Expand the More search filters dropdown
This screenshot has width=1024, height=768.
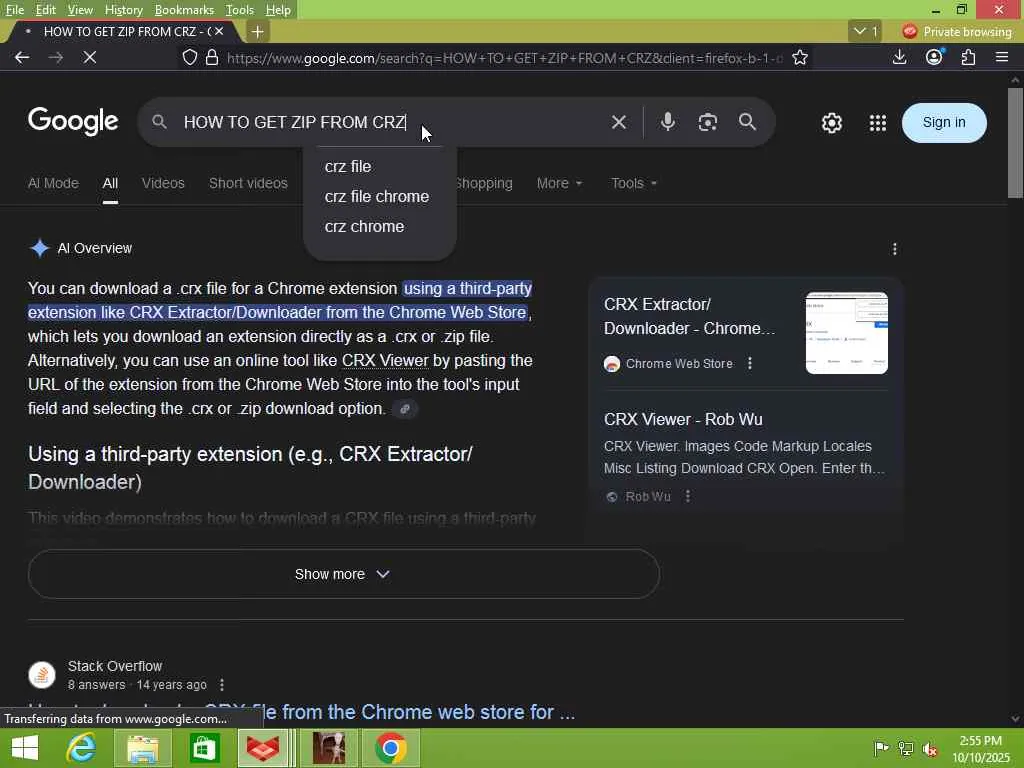click(560, 184)
